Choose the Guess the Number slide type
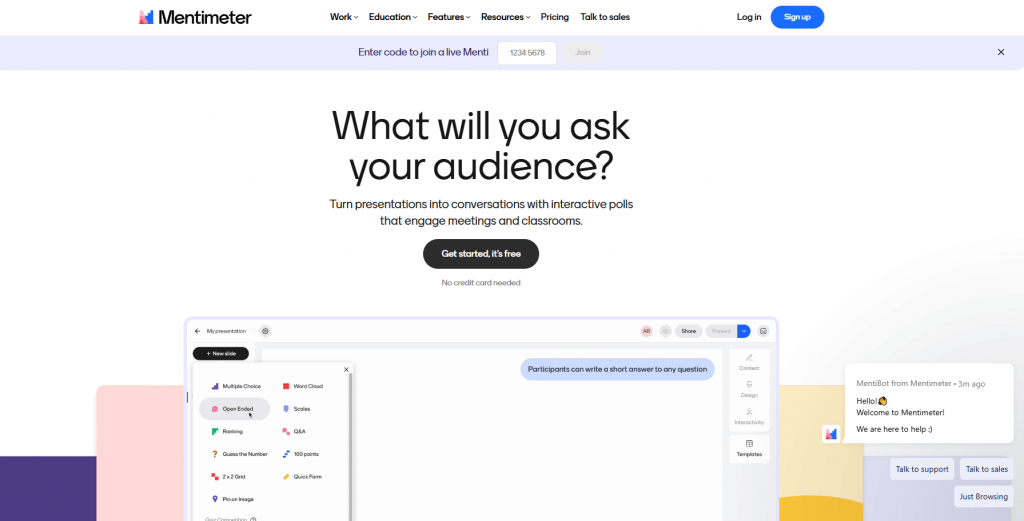The width and height of the screenshot is (1024, 521). 239,454
